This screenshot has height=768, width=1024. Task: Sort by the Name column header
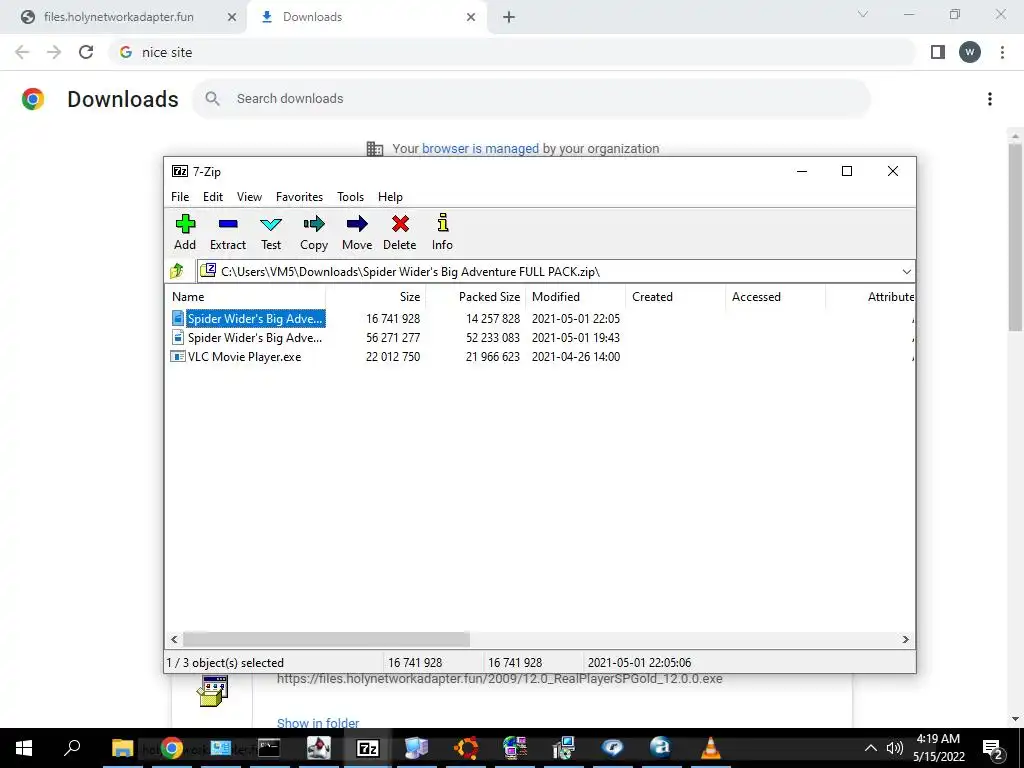click(x=245, y=296)
